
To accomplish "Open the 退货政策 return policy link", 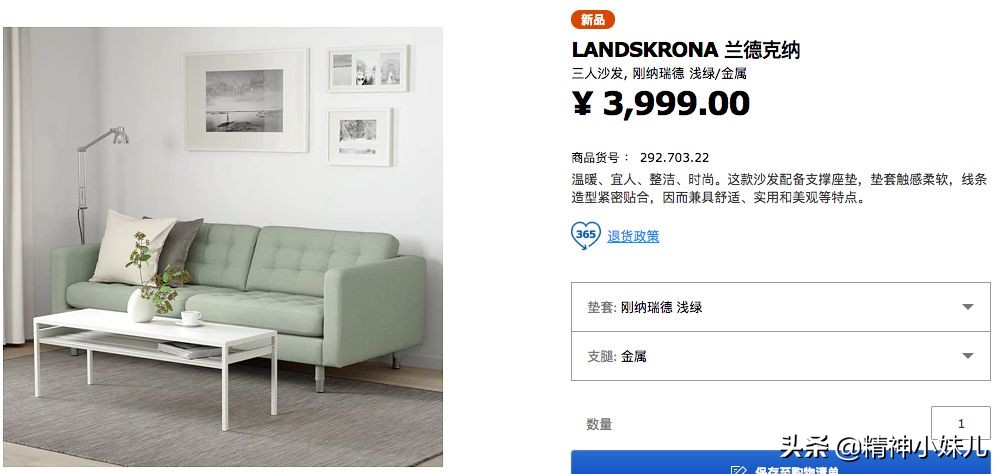I will [x=633, y=237].
